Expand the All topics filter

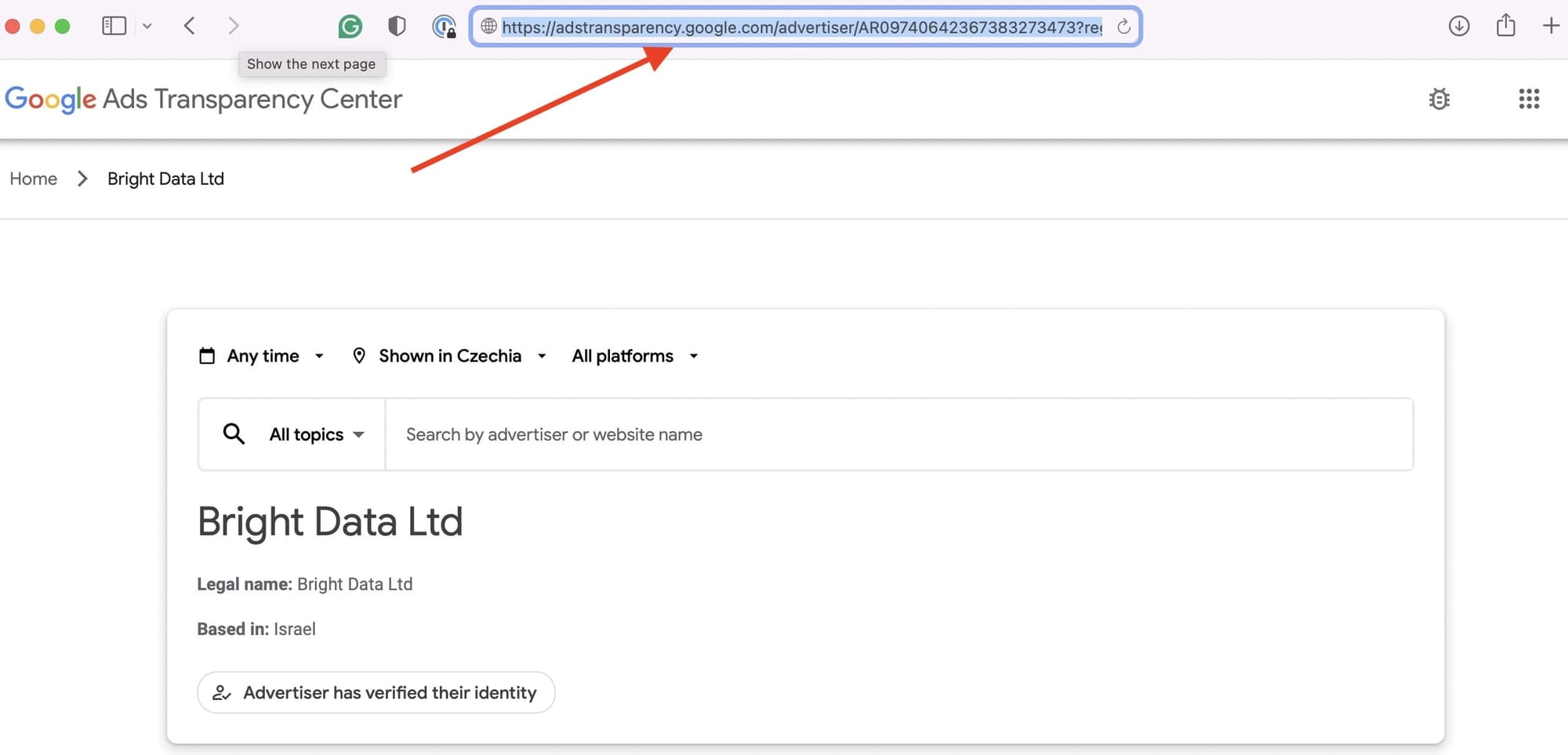pos(315,434)
